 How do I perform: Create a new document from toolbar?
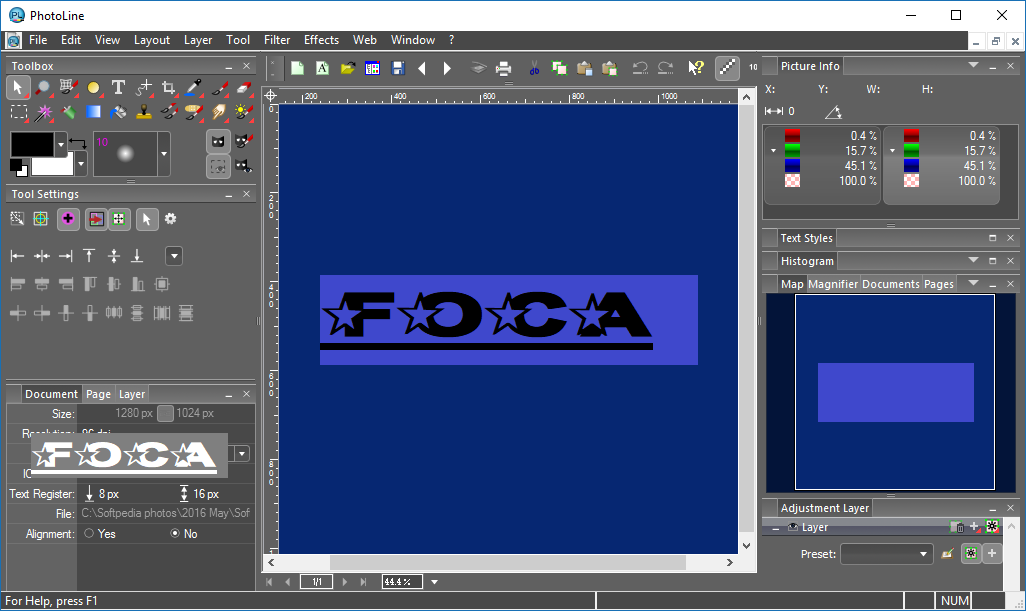point(298,68)
